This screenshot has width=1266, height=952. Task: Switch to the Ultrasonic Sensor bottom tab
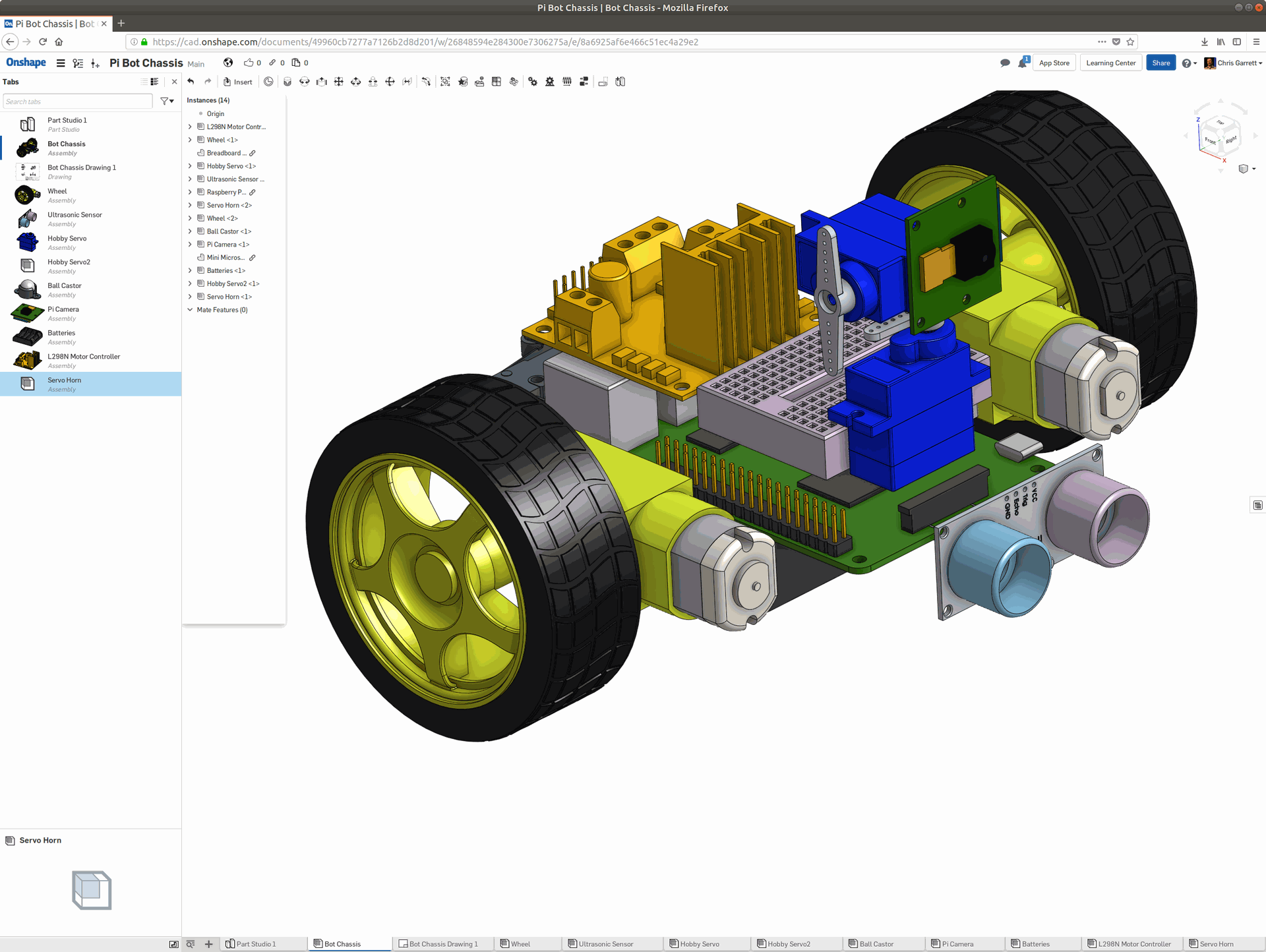click(605, 944)
